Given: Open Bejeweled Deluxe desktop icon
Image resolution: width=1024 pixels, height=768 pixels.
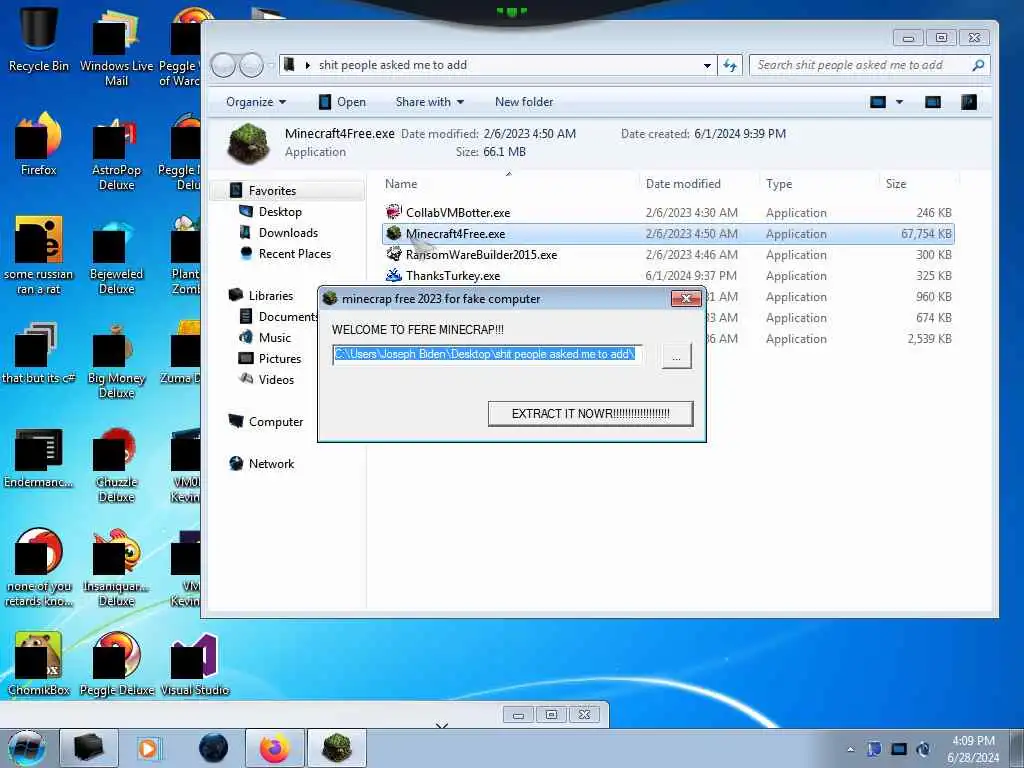Looking at the screenshot, I should (116, 256).
